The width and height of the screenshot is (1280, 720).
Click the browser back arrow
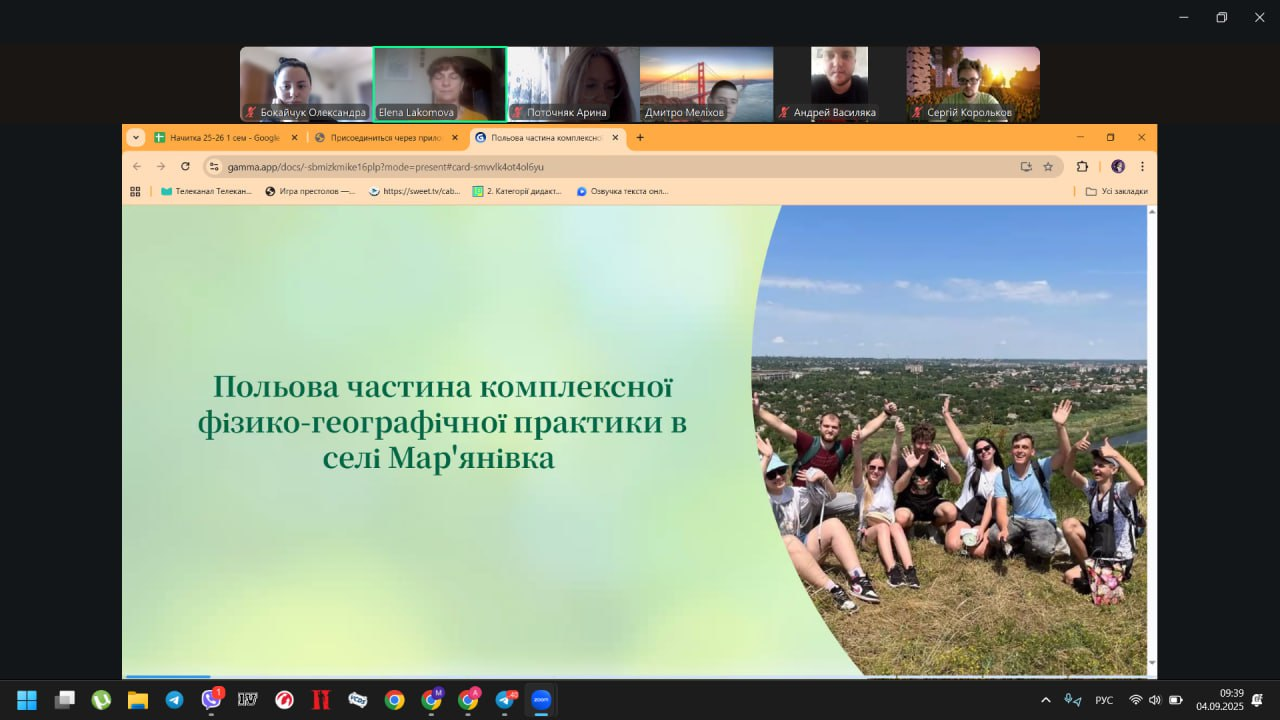point(137,167)
